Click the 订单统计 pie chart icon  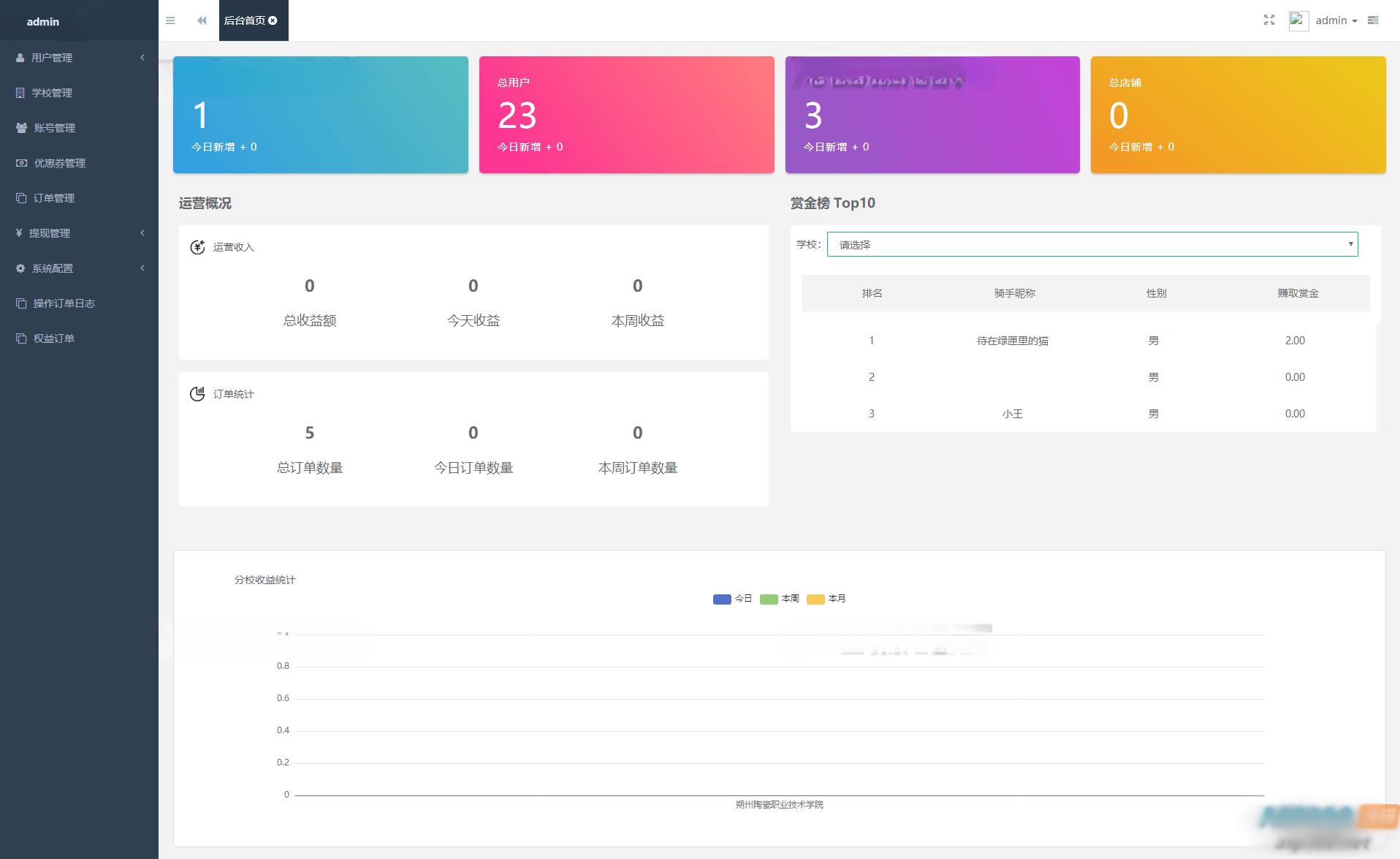(197, 394)
